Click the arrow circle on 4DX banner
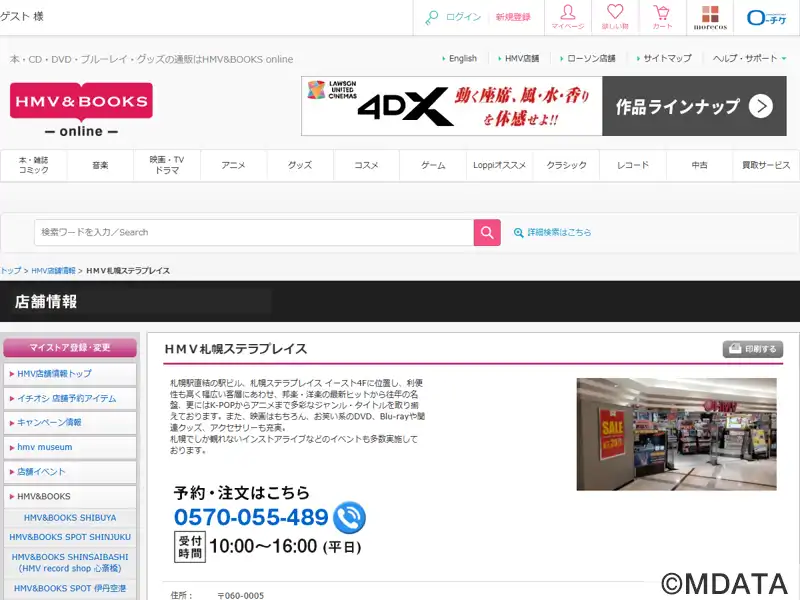800x600 pixels. click(x=761, y=106)
